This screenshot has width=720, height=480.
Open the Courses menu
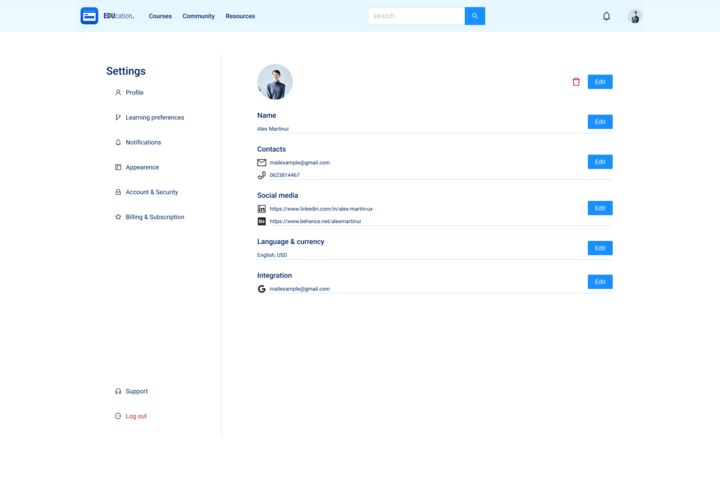[160, 16]
